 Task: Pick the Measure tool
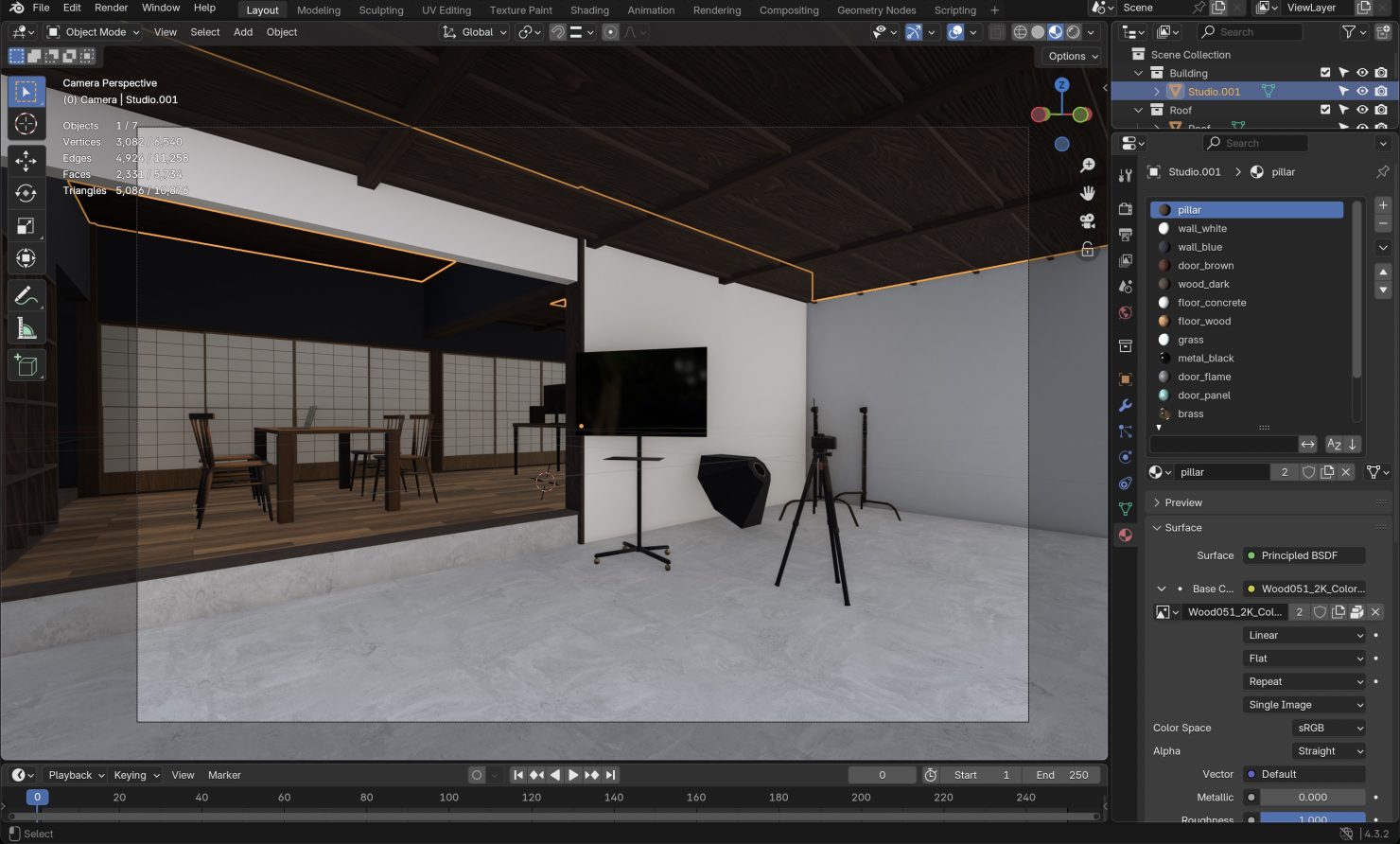(x=26, y=328)
